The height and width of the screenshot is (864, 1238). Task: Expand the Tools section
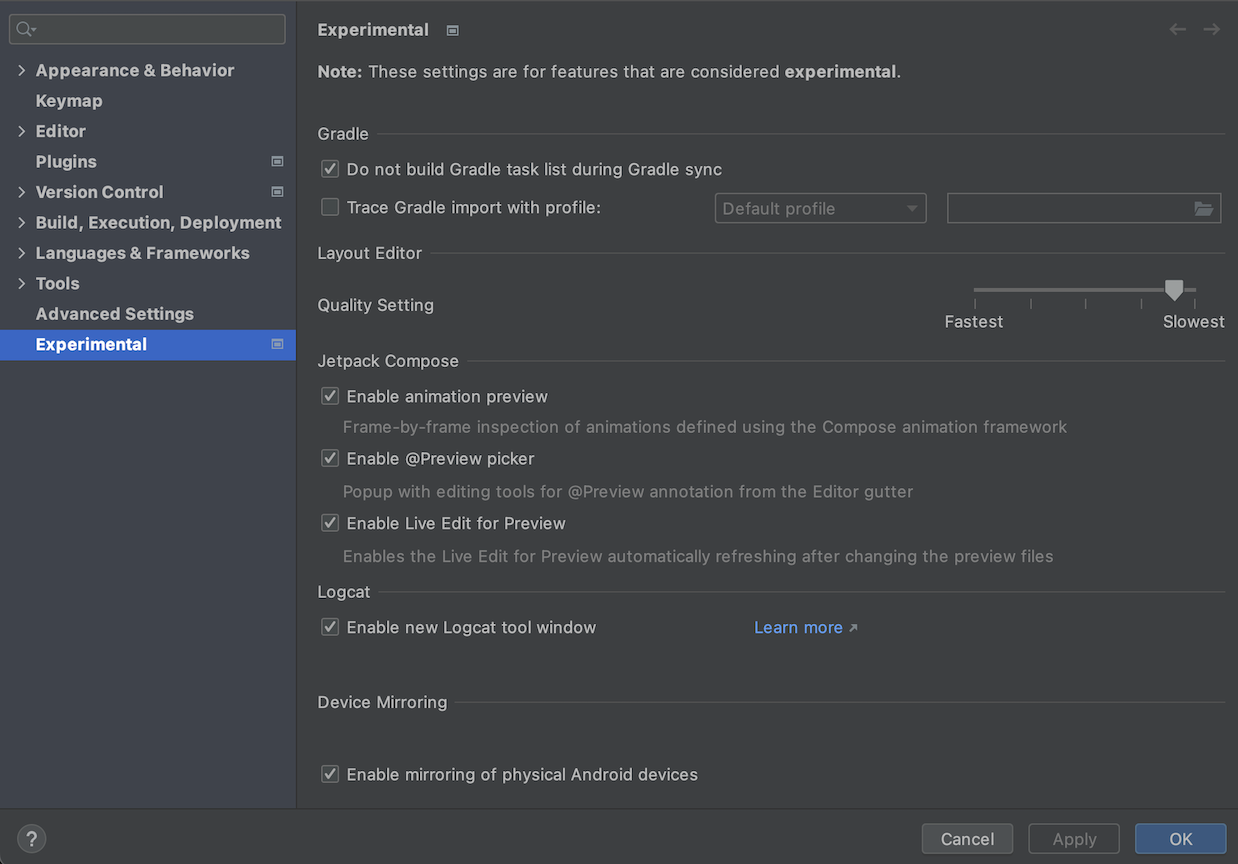(x=22, y=283)
